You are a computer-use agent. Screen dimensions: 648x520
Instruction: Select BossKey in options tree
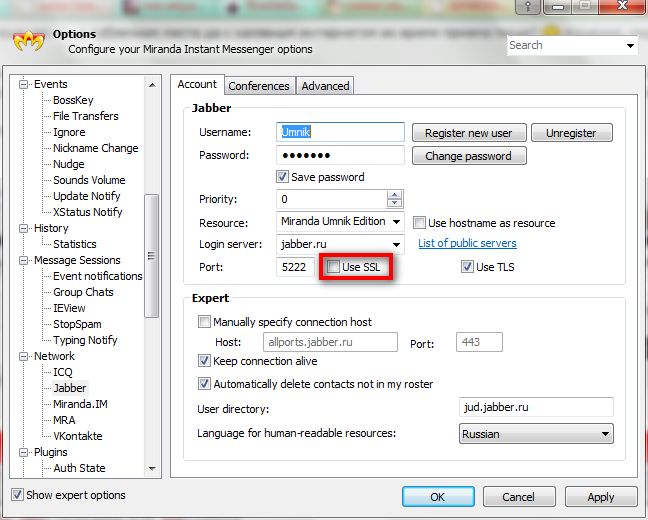tap(73, 100)
